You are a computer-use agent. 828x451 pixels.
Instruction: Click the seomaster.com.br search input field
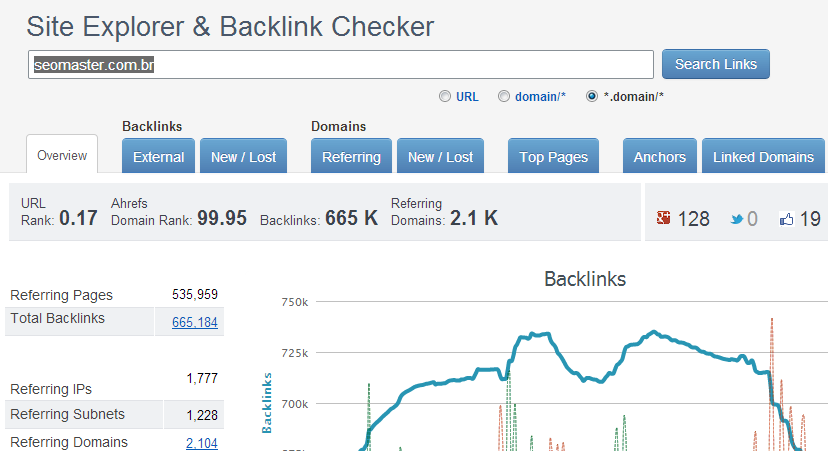[x=341, y=64]
